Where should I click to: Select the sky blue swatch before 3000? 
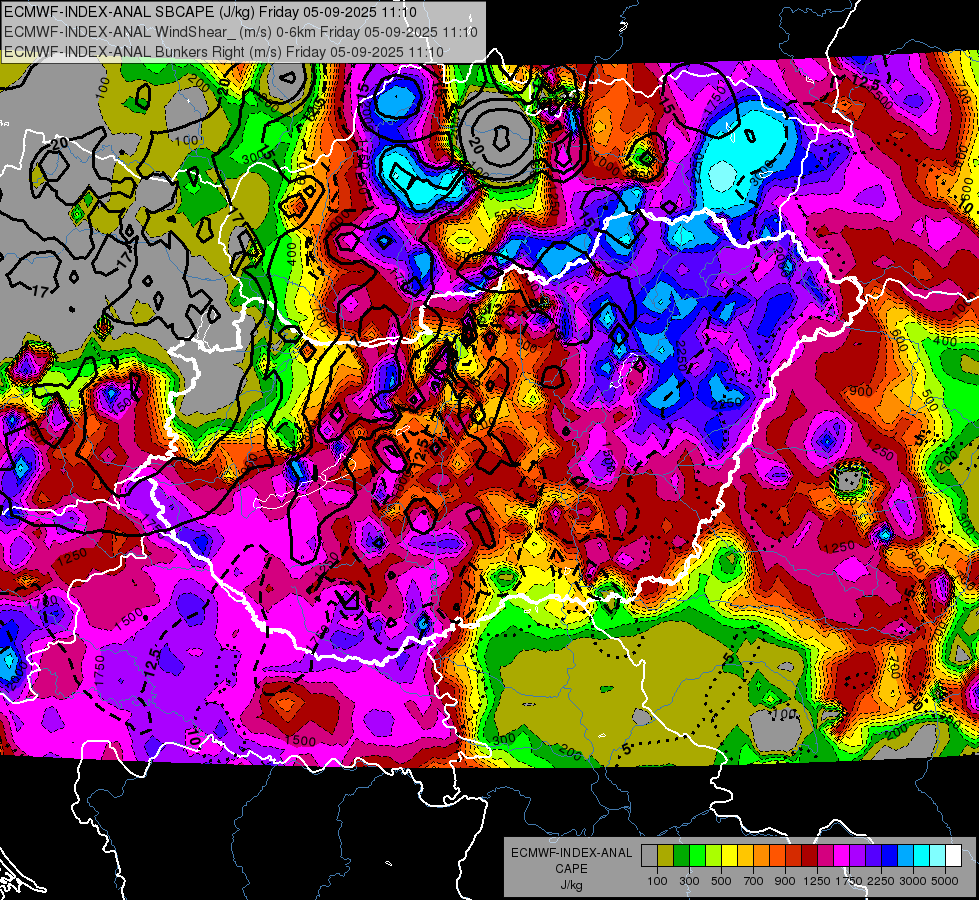click(905, 856)
